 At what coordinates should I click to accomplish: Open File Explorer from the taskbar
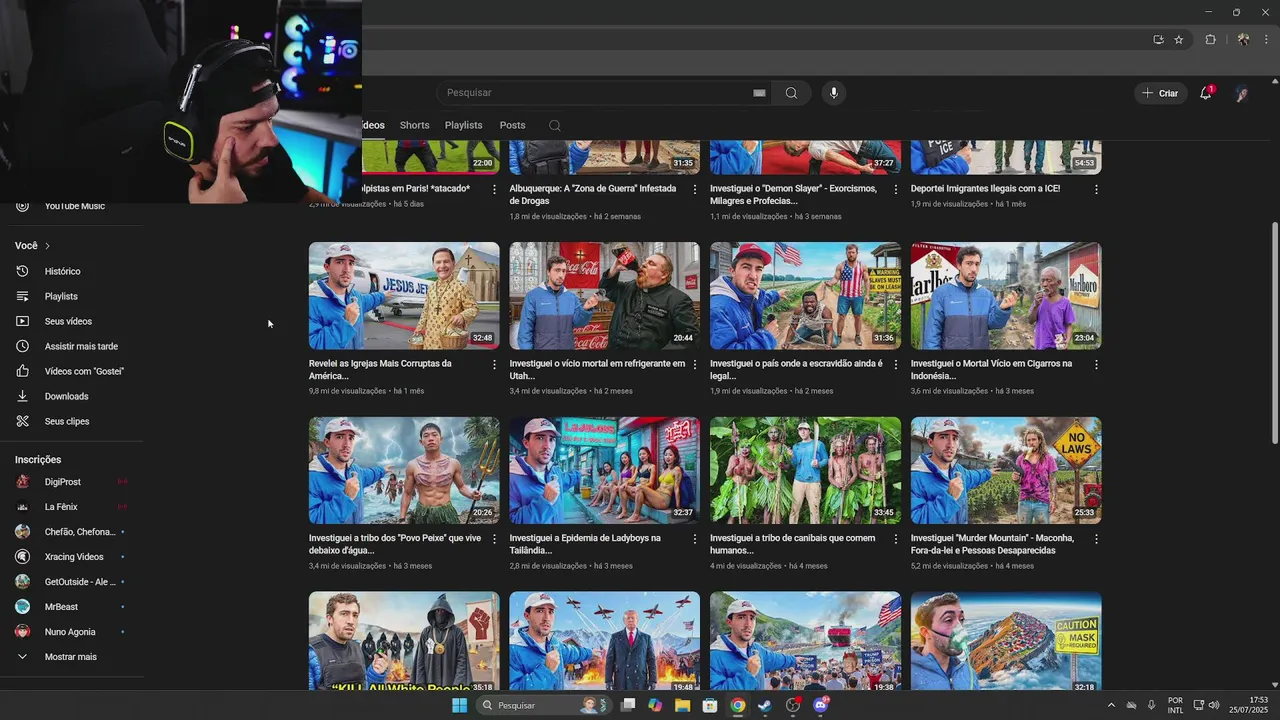click(682, 705)
